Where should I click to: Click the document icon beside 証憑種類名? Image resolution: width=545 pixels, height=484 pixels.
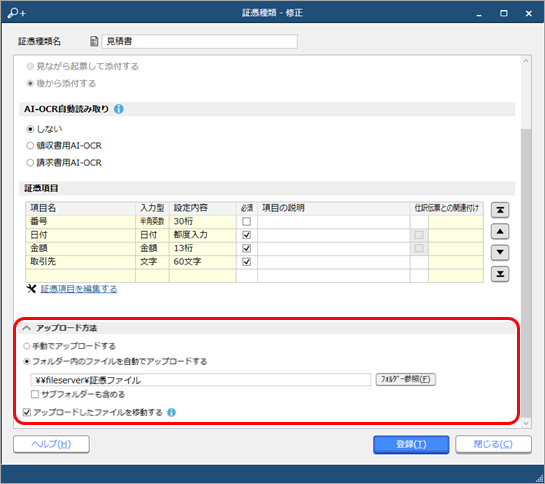[x=94, y=41]
